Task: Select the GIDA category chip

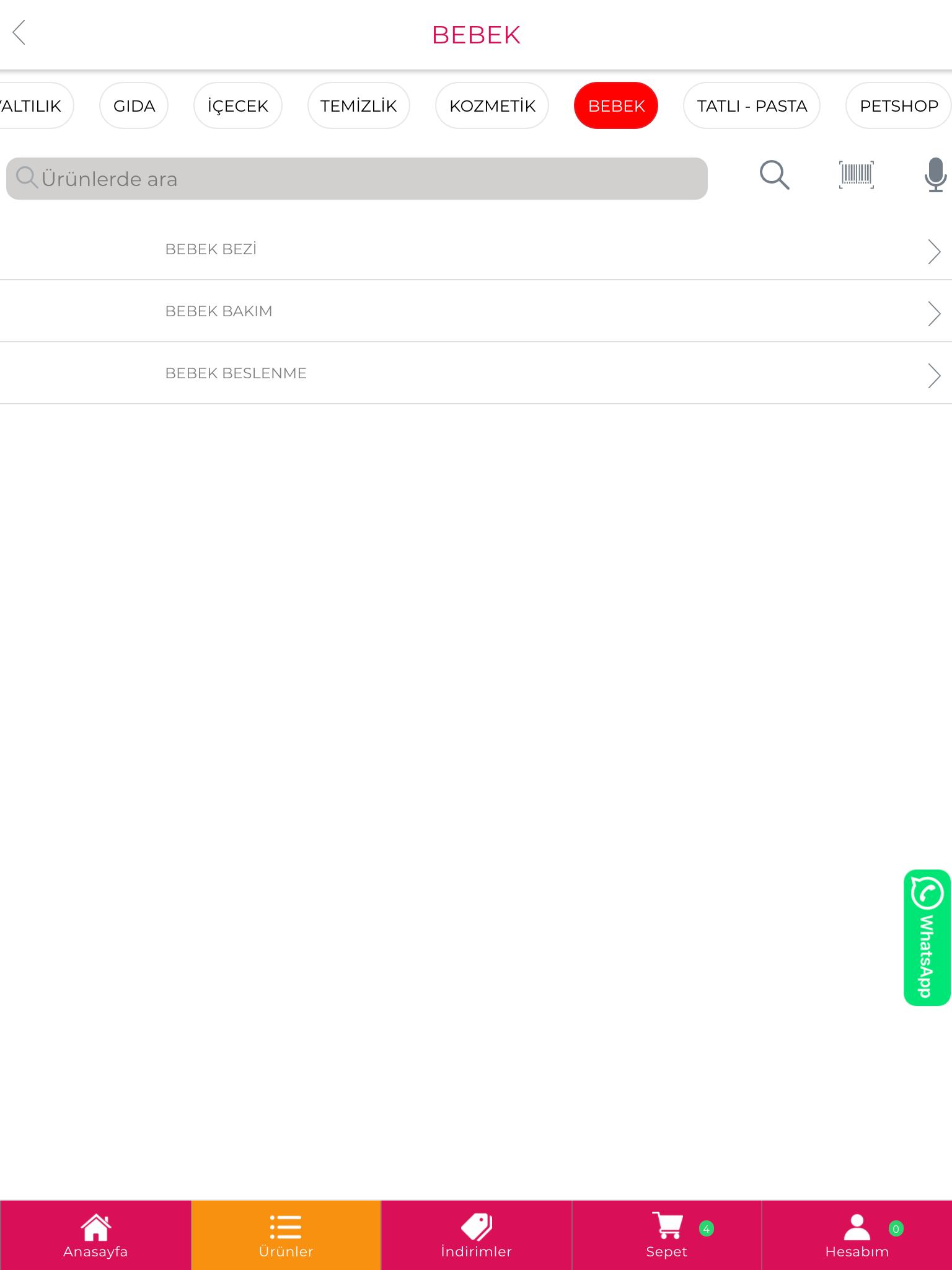Action: [134, 105]
